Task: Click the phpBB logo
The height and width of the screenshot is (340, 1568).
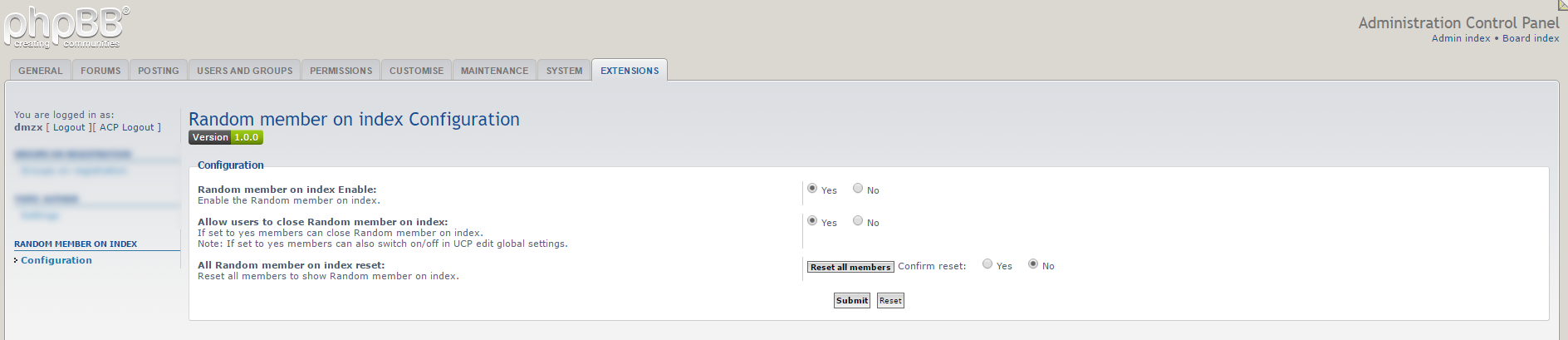Action: (x=66, y=27)
